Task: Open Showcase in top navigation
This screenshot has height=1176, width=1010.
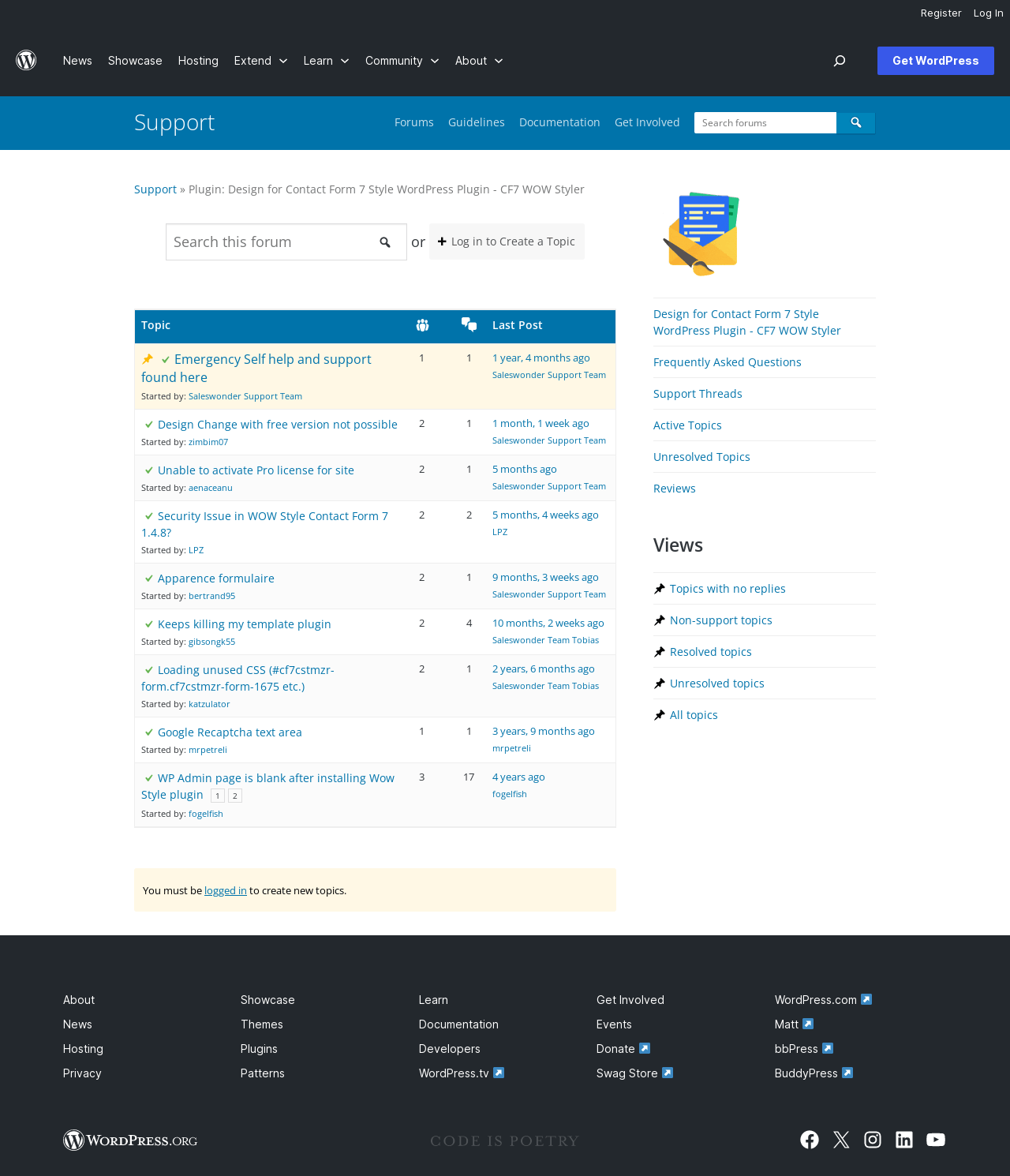Action: click(135, 61)
